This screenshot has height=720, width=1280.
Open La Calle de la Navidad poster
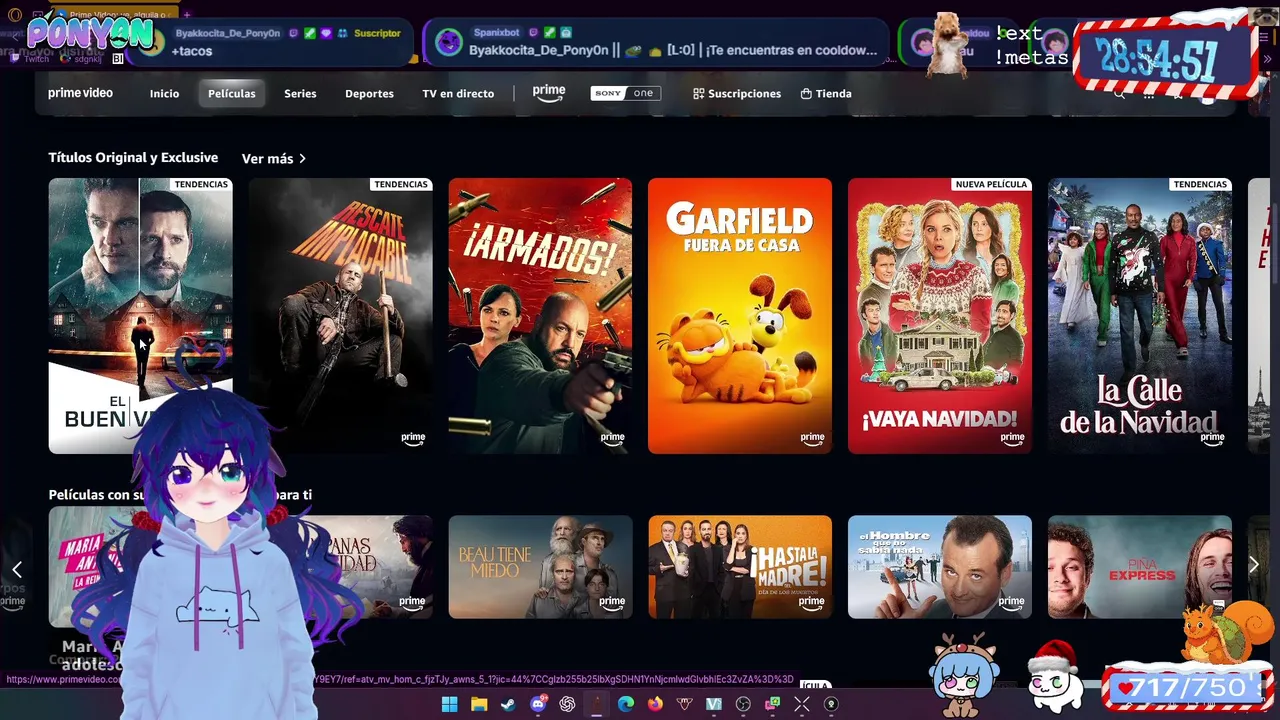[x=1140, y=316]
